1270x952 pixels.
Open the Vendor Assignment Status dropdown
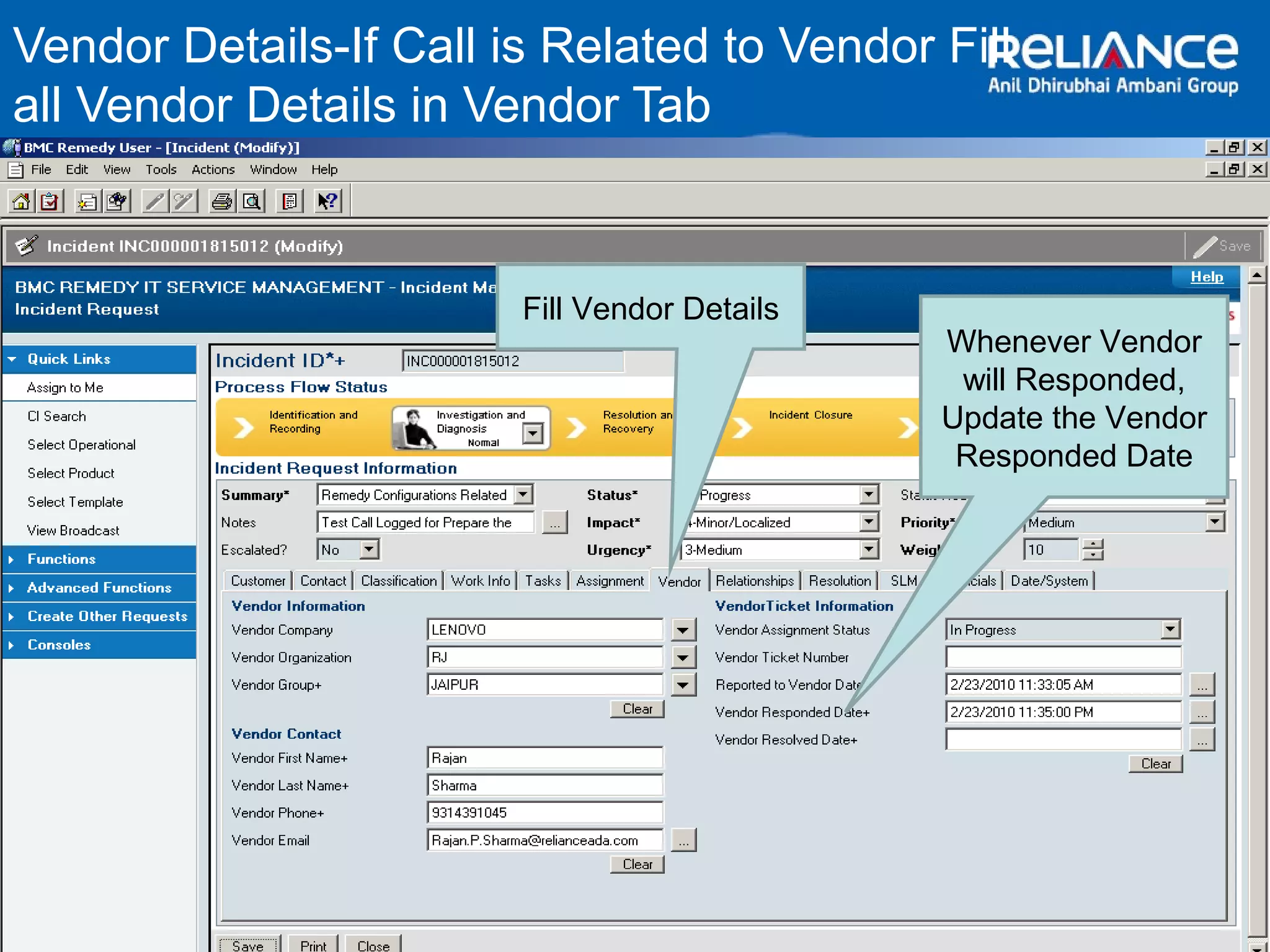point(1170,630)
